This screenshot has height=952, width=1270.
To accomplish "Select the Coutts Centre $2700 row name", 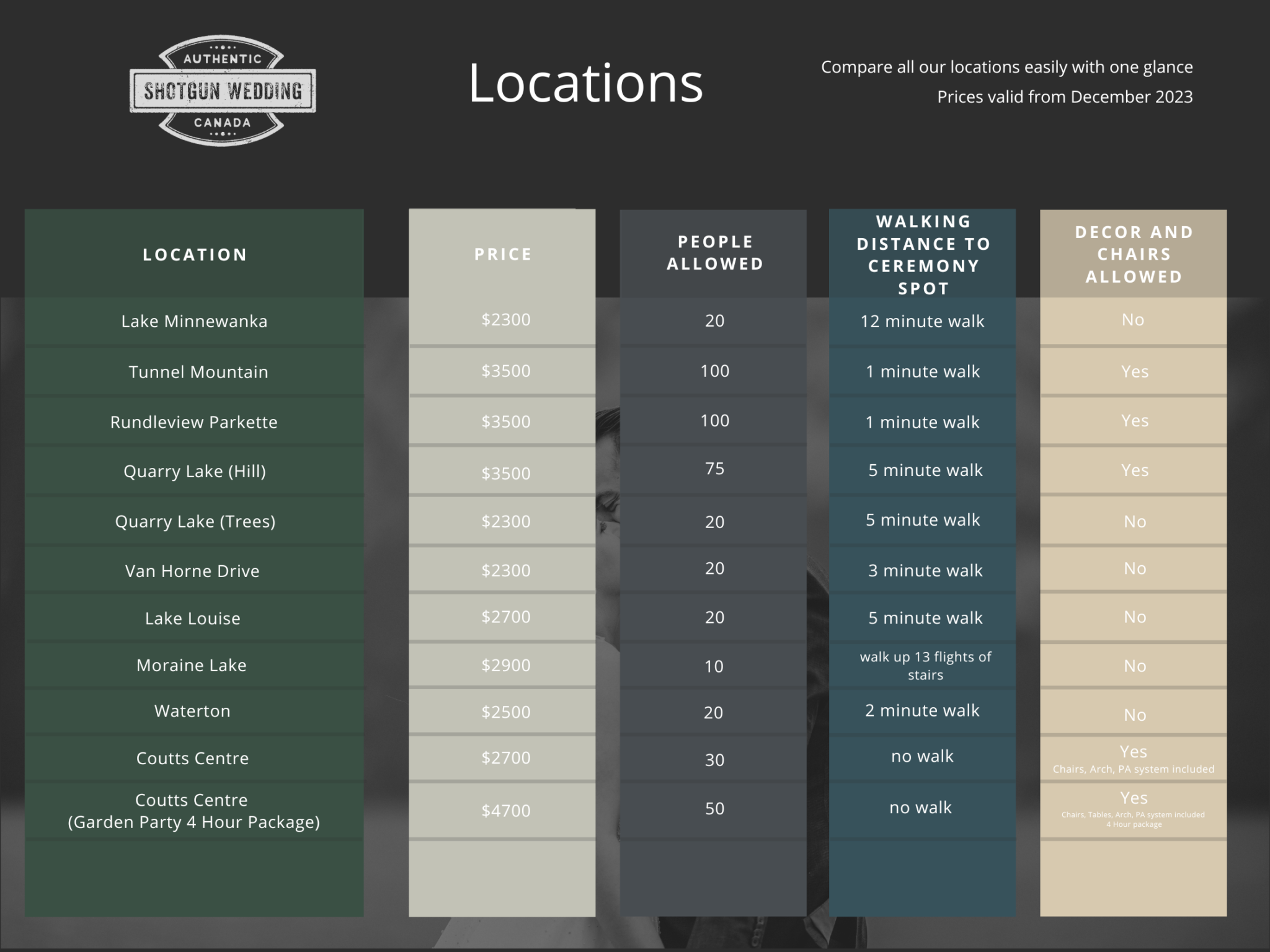I will click(192, 758).
